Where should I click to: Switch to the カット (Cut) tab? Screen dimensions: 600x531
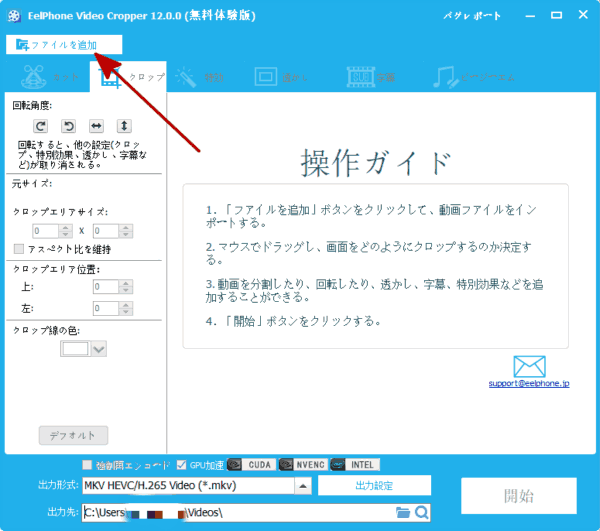(51, 77)
